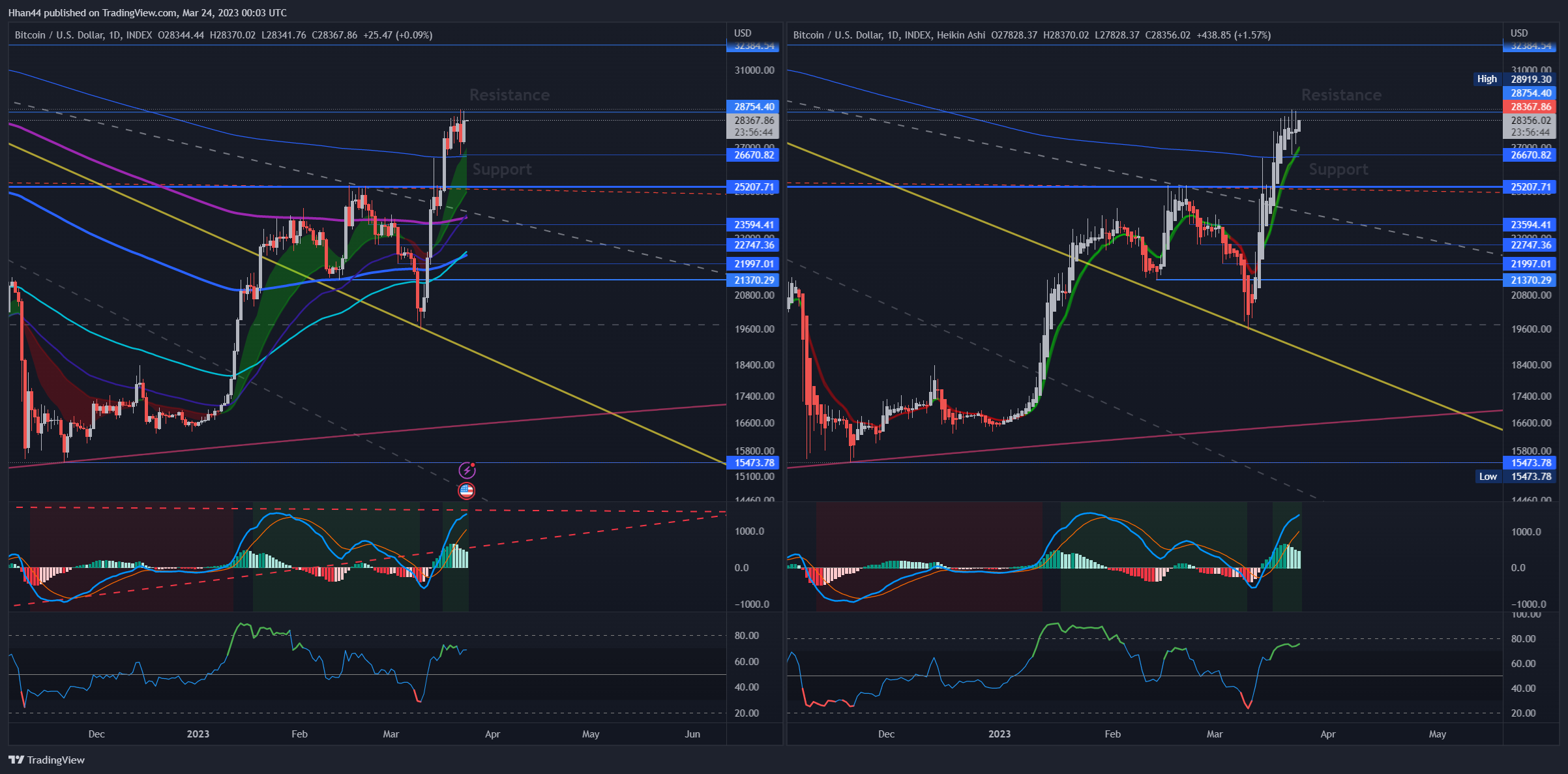
Task: Click Mar on right chart time axis
Action: [x=1215, y=734]
